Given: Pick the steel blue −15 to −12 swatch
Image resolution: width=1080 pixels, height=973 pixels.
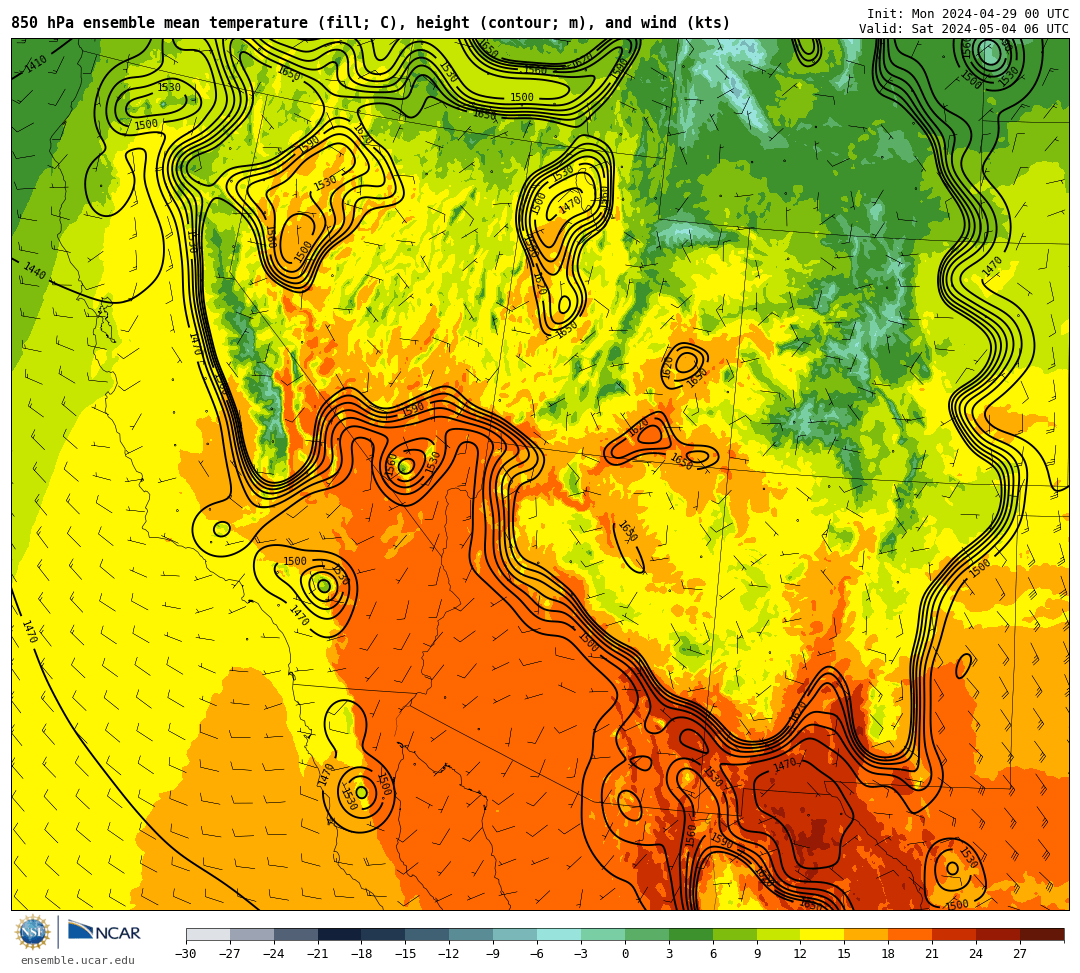Looking at the screenshot, I should point(428,934).
